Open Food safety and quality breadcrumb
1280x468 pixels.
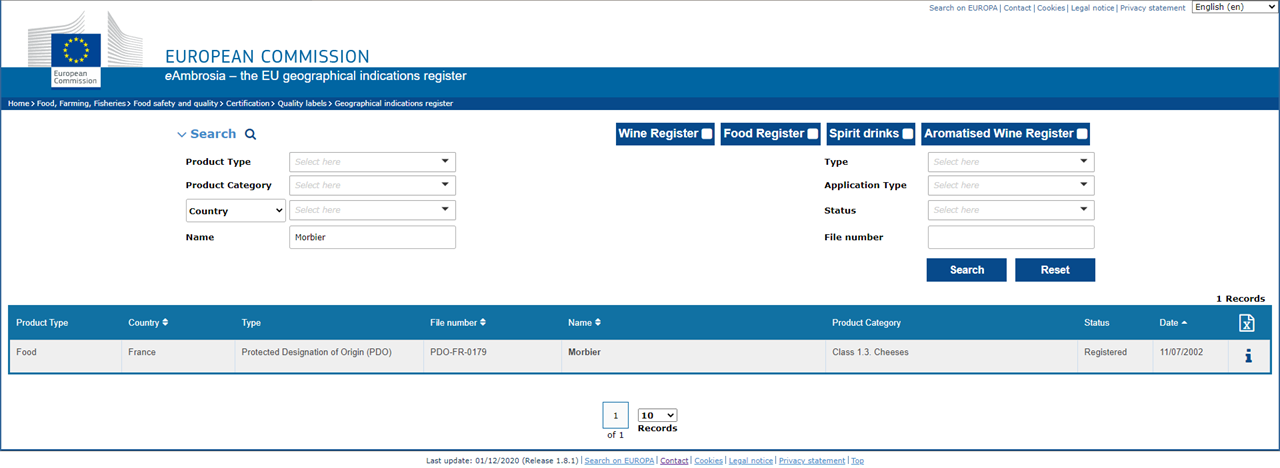[176, 103]
